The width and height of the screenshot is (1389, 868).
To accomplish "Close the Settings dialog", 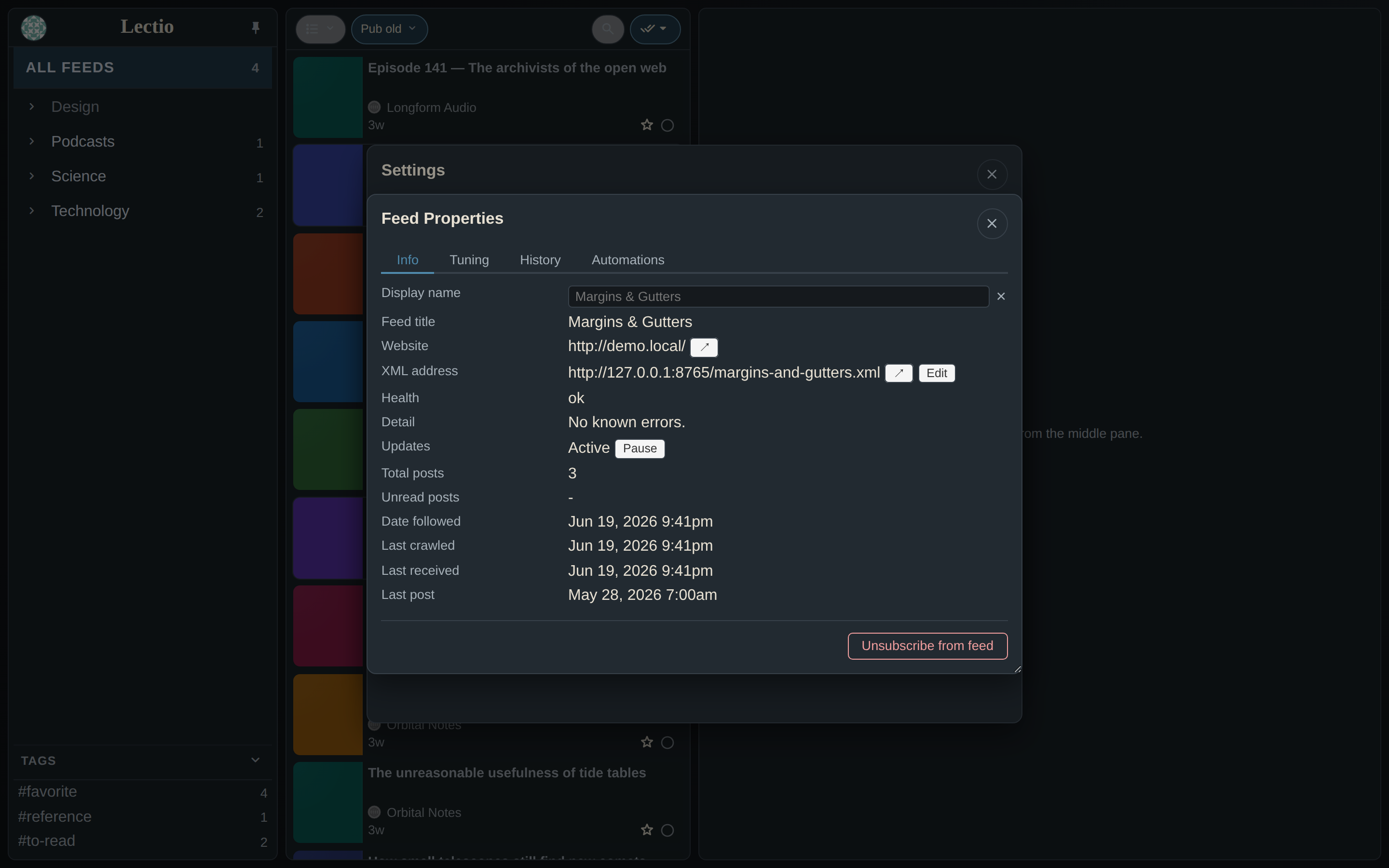I will (x=992, y=175).
